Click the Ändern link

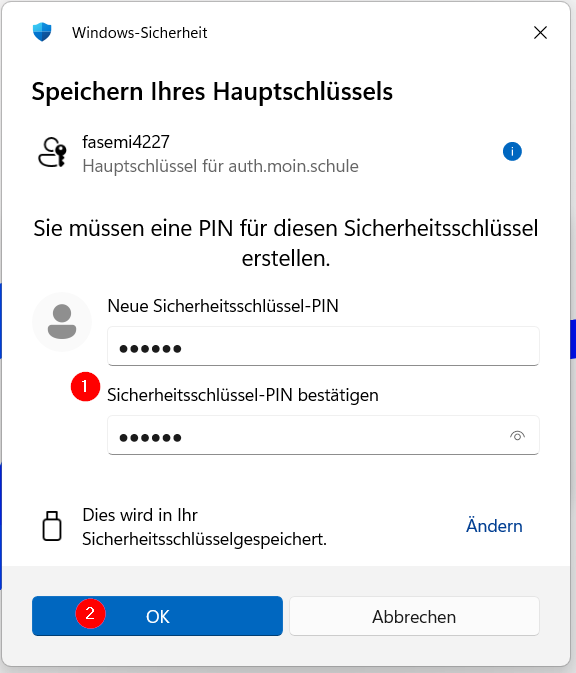coord(494,525)
